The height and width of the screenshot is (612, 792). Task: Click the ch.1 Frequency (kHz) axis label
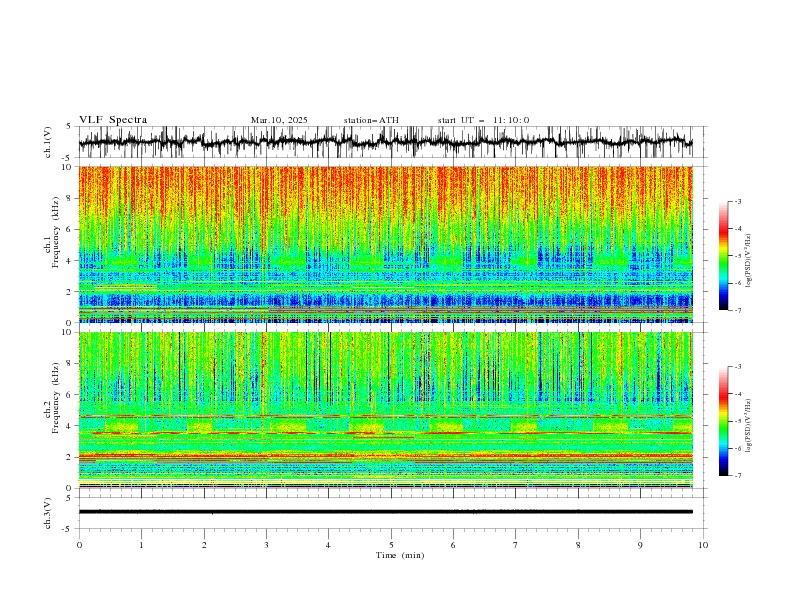tap(51, 232)
